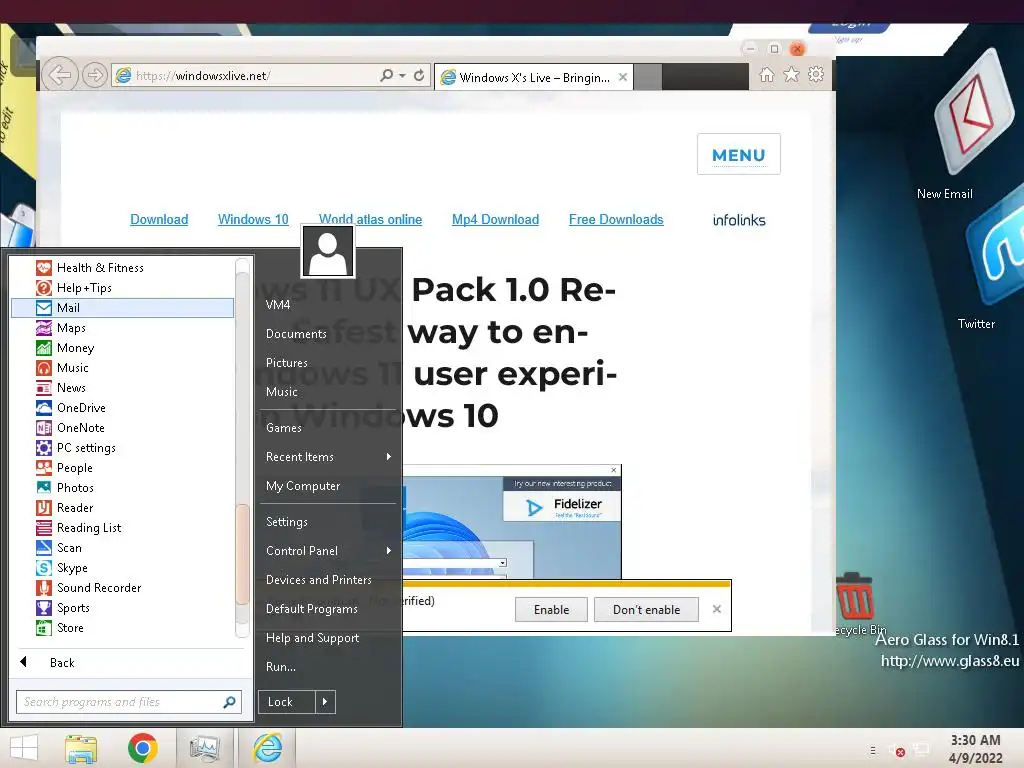Open the Maps app icon
This screenshot has height=768, width=1024.
44,328
